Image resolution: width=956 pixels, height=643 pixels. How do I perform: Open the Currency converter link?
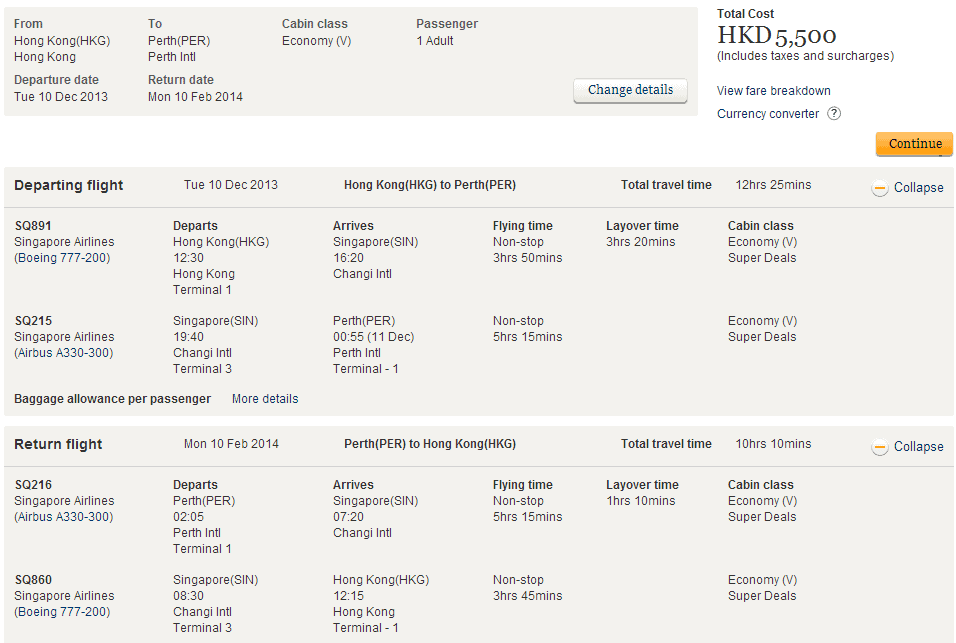768,114
